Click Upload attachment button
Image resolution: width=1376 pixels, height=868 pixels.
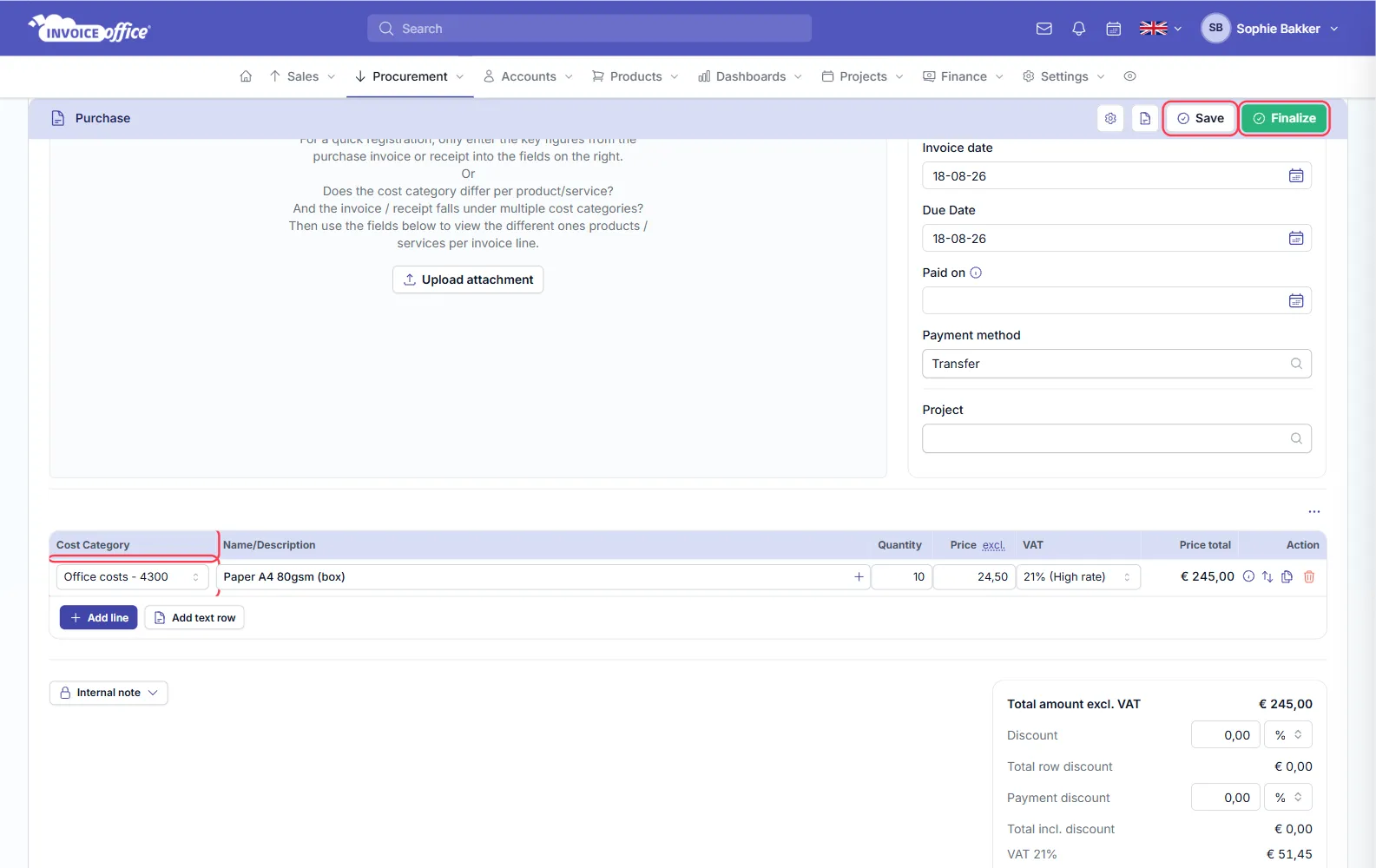coord(468,279)
